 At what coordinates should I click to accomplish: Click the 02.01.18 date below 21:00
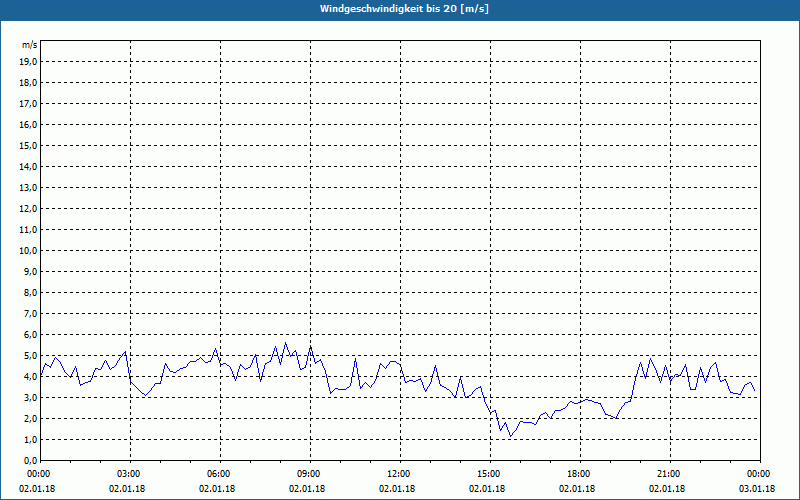(x=667, y=489)
